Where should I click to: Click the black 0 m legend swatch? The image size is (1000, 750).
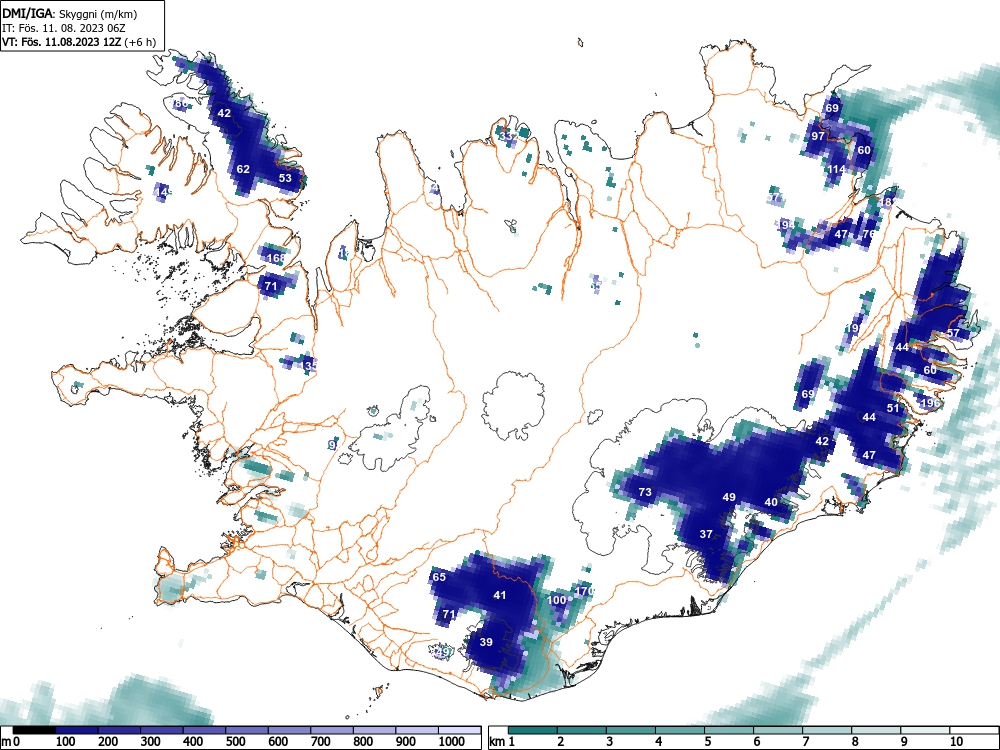pyautogui.click(x=34, y=730)
